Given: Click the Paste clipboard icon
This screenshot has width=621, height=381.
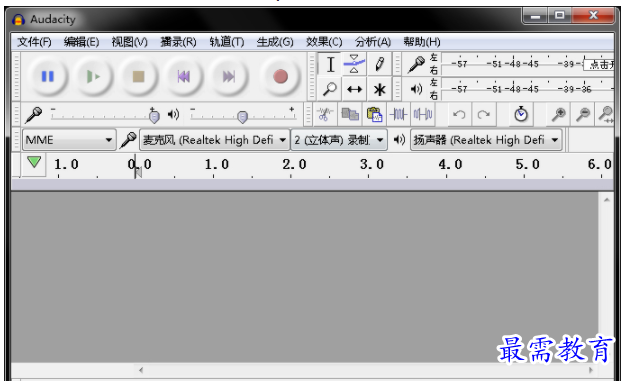Looking at the screenshot, I should pos(374,115).
